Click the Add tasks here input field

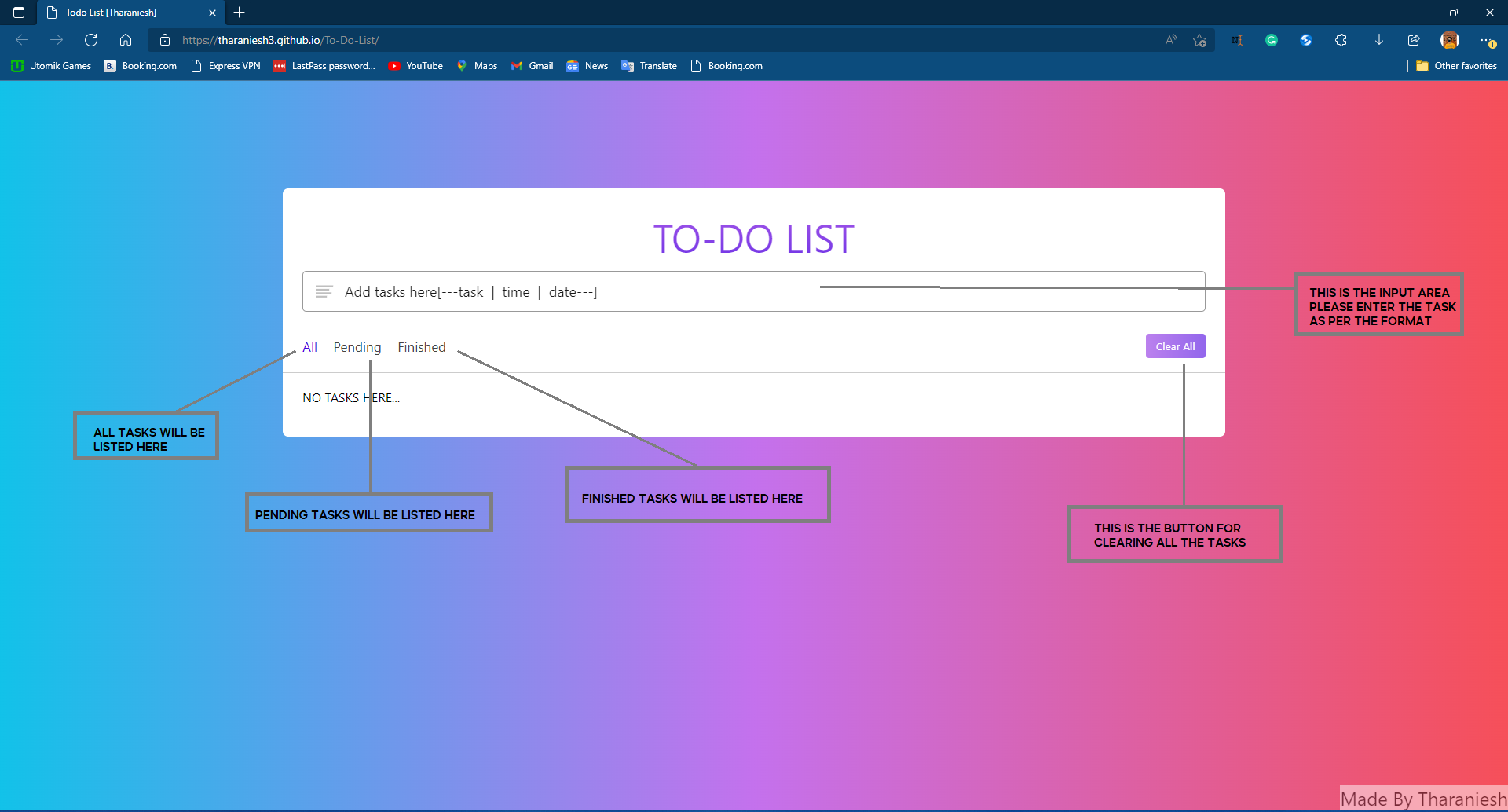[x=753, y=291]
